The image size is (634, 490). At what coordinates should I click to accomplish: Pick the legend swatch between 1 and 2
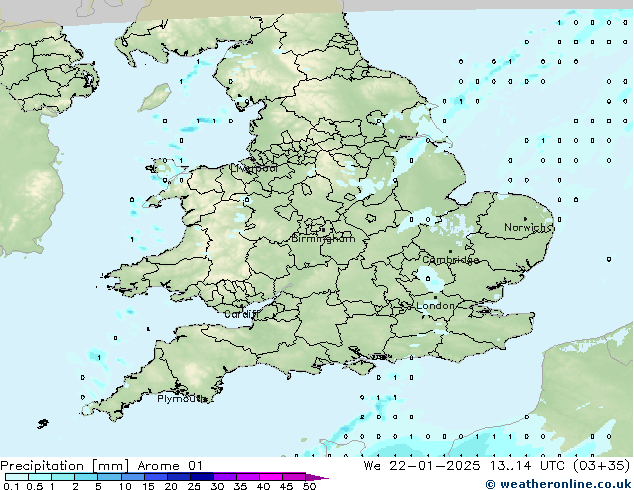click(63, 477)
